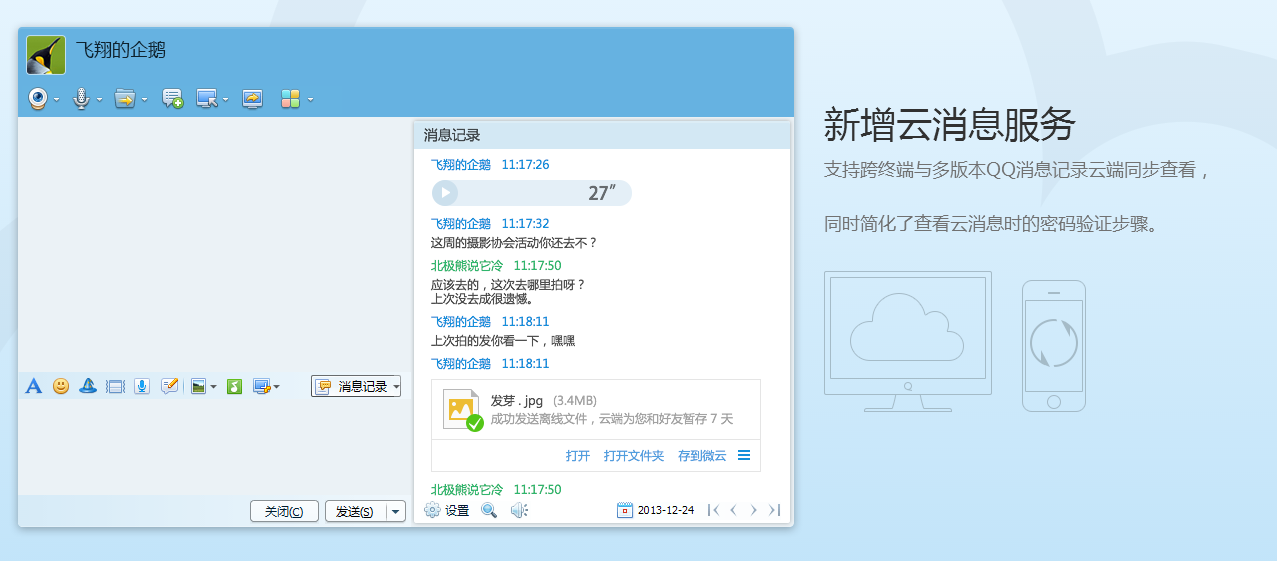This screenshot has height=561, width=1277.
Task: Send a window shake with the shake icon
Action: (x=115, y=386)
